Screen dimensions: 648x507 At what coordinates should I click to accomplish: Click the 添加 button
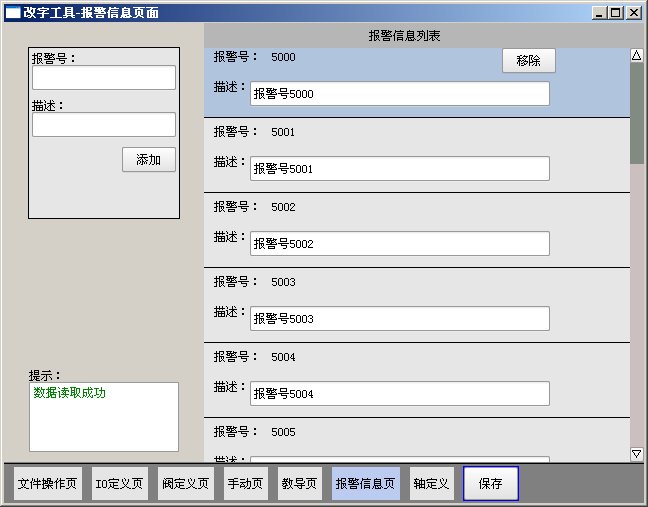[149, 160]
